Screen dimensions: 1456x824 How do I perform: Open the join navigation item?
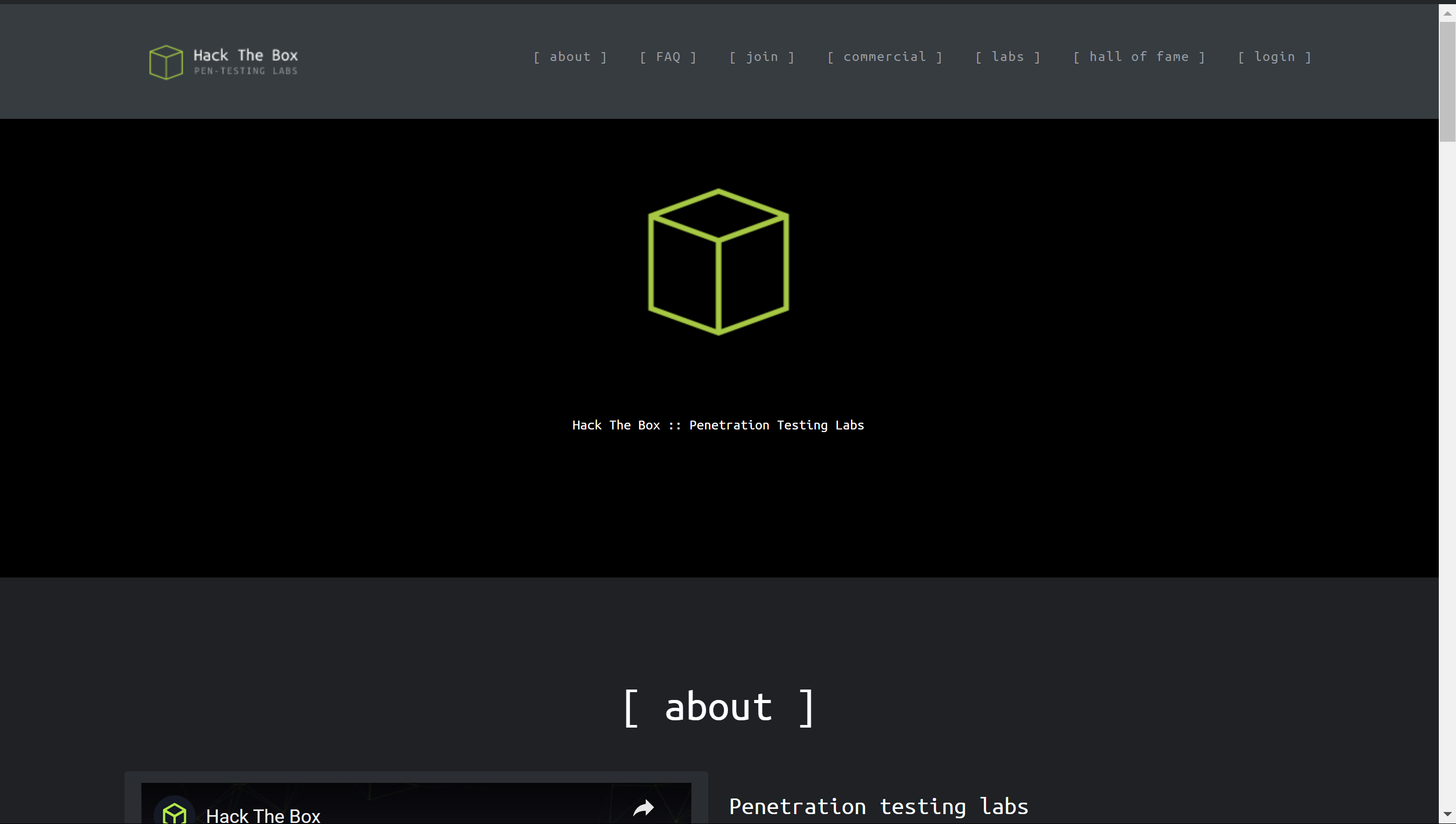pos(762,57)
